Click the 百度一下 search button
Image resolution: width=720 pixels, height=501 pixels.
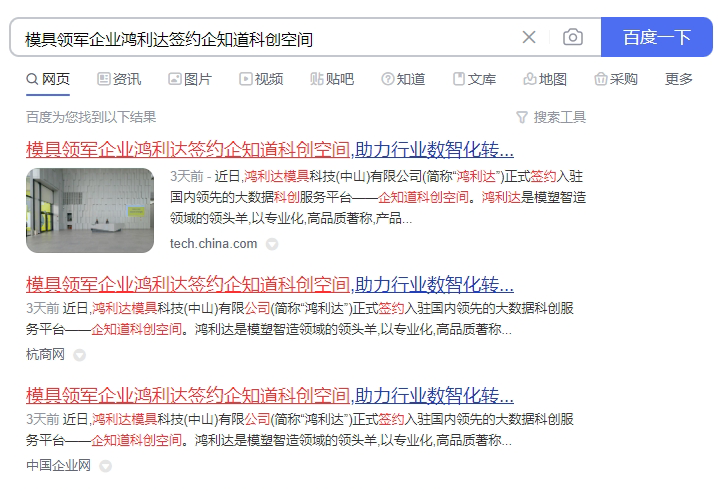pos(657,37)
